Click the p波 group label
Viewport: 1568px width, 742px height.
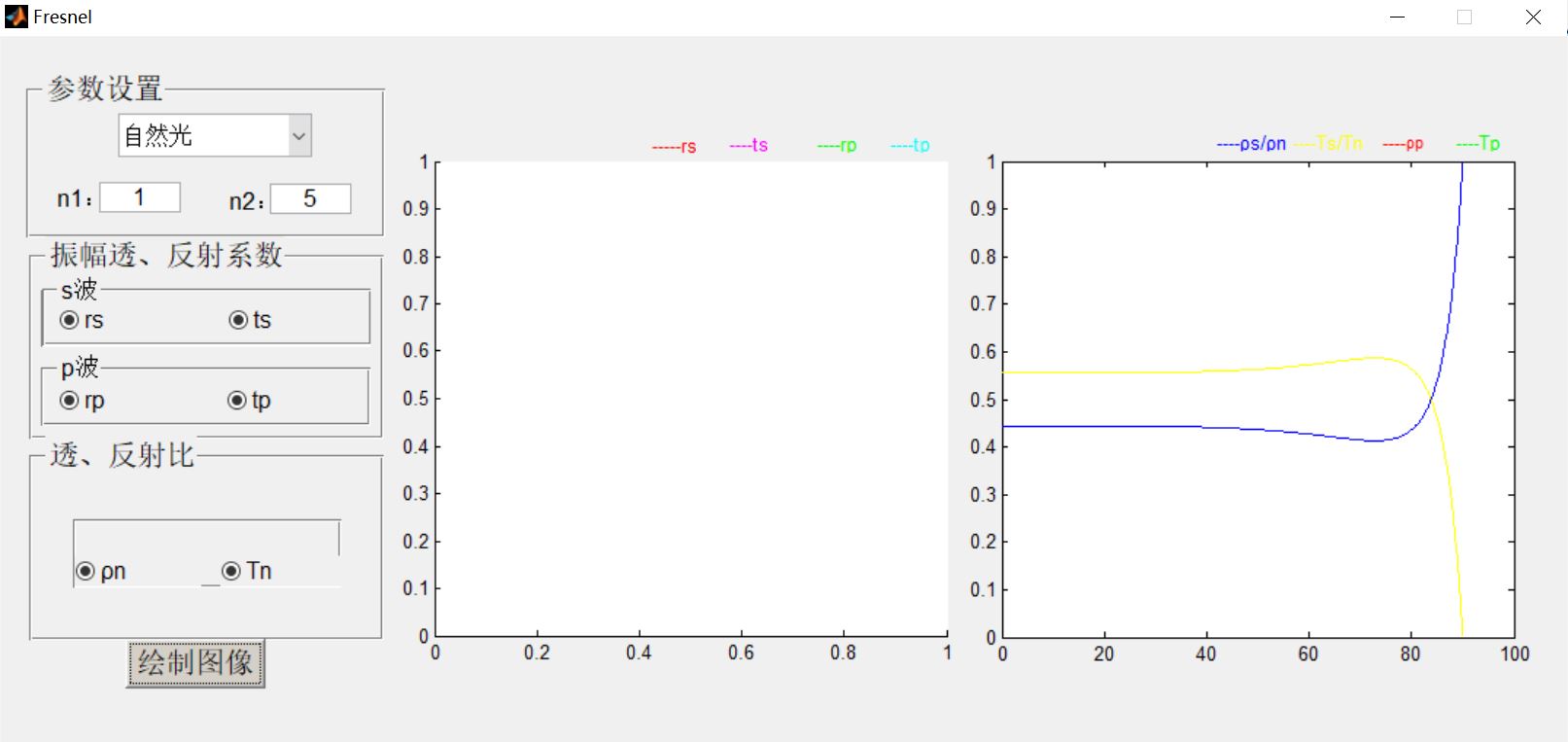click(x=79, y=367)
